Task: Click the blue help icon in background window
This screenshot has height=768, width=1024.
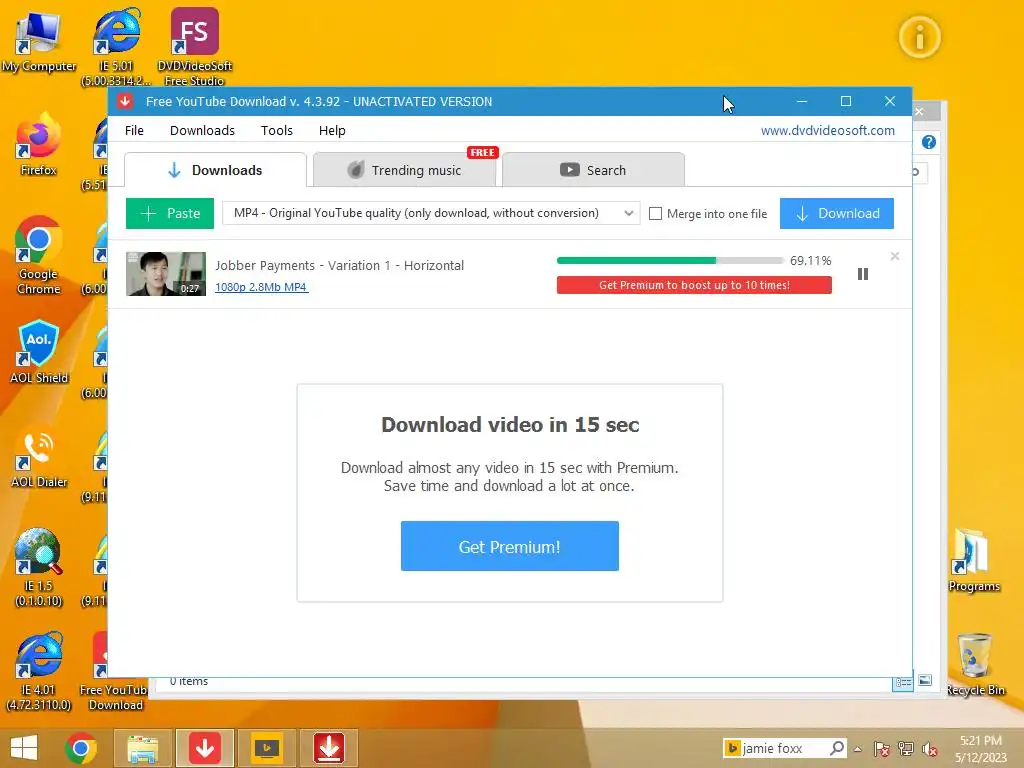Action: (929, 142)
